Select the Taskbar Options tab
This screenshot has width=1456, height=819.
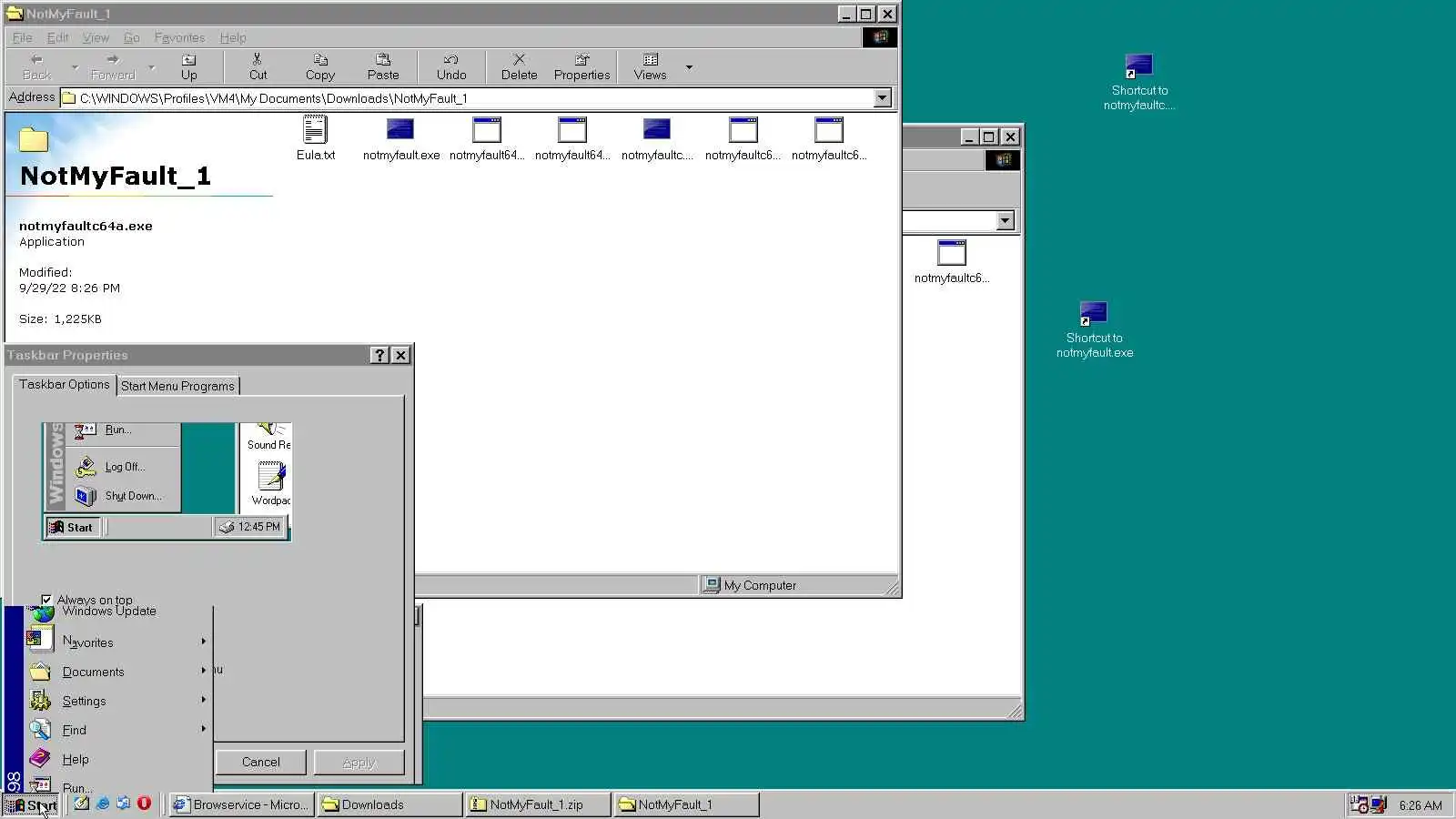(x=65, y=385)
